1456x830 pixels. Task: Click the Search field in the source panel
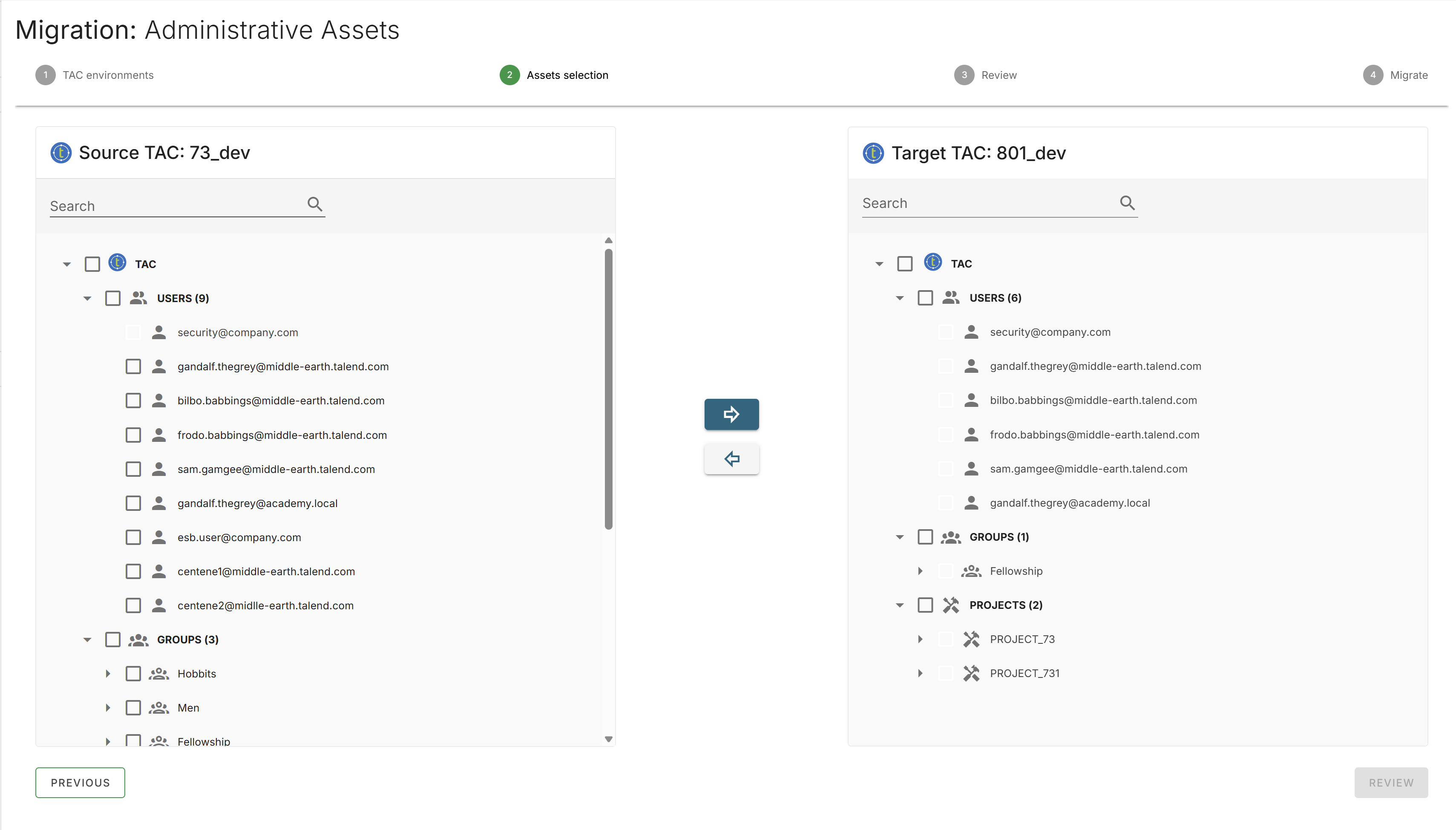(x=171, y=205)
